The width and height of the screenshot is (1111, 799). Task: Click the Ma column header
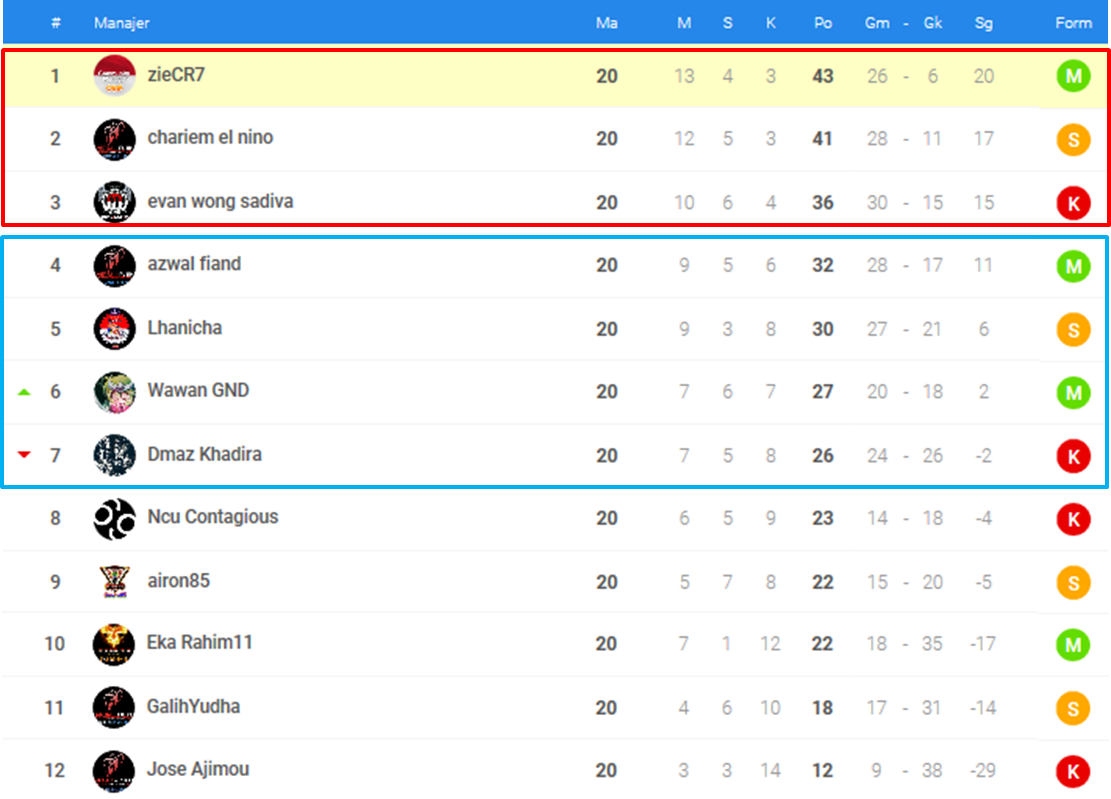607,23
